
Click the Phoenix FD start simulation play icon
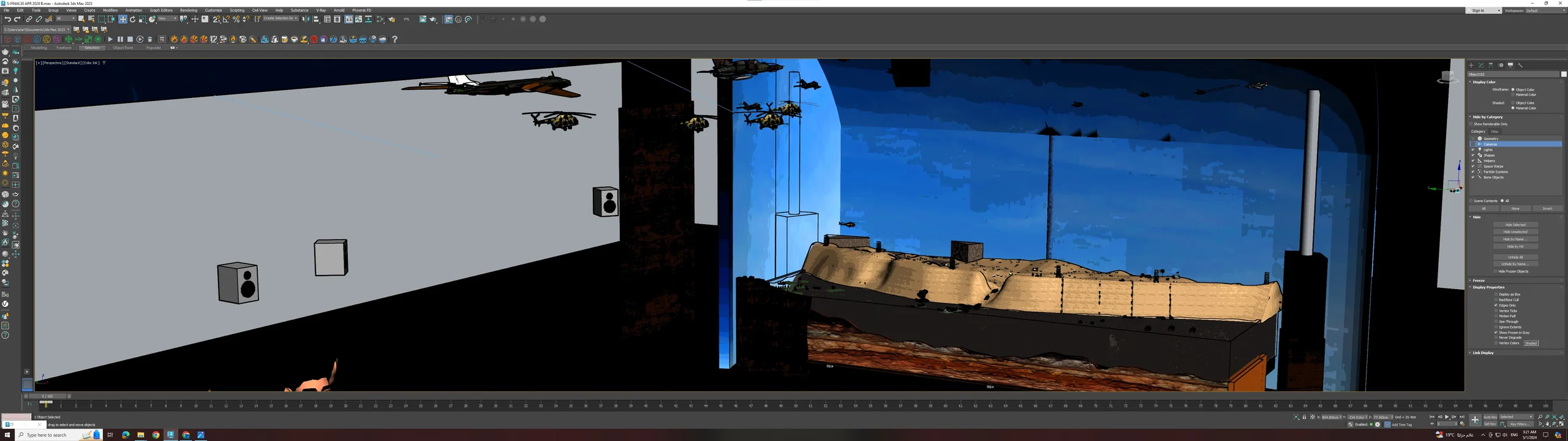(110, 39)
